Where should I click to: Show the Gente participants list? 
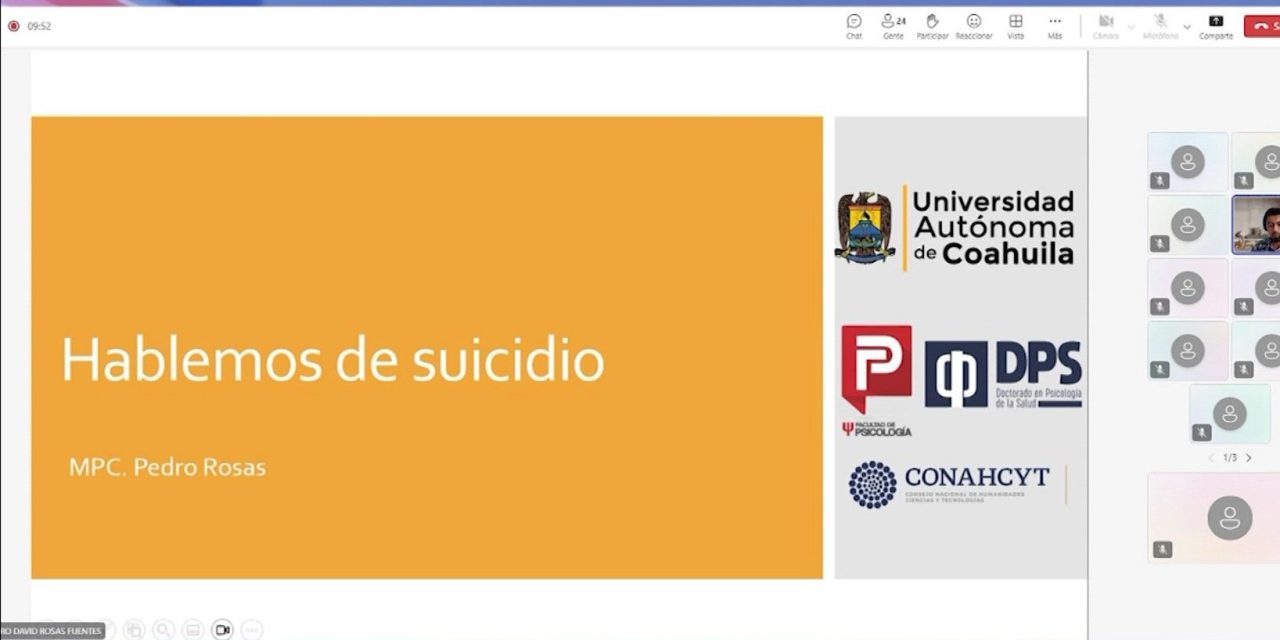tap(893, 26)
